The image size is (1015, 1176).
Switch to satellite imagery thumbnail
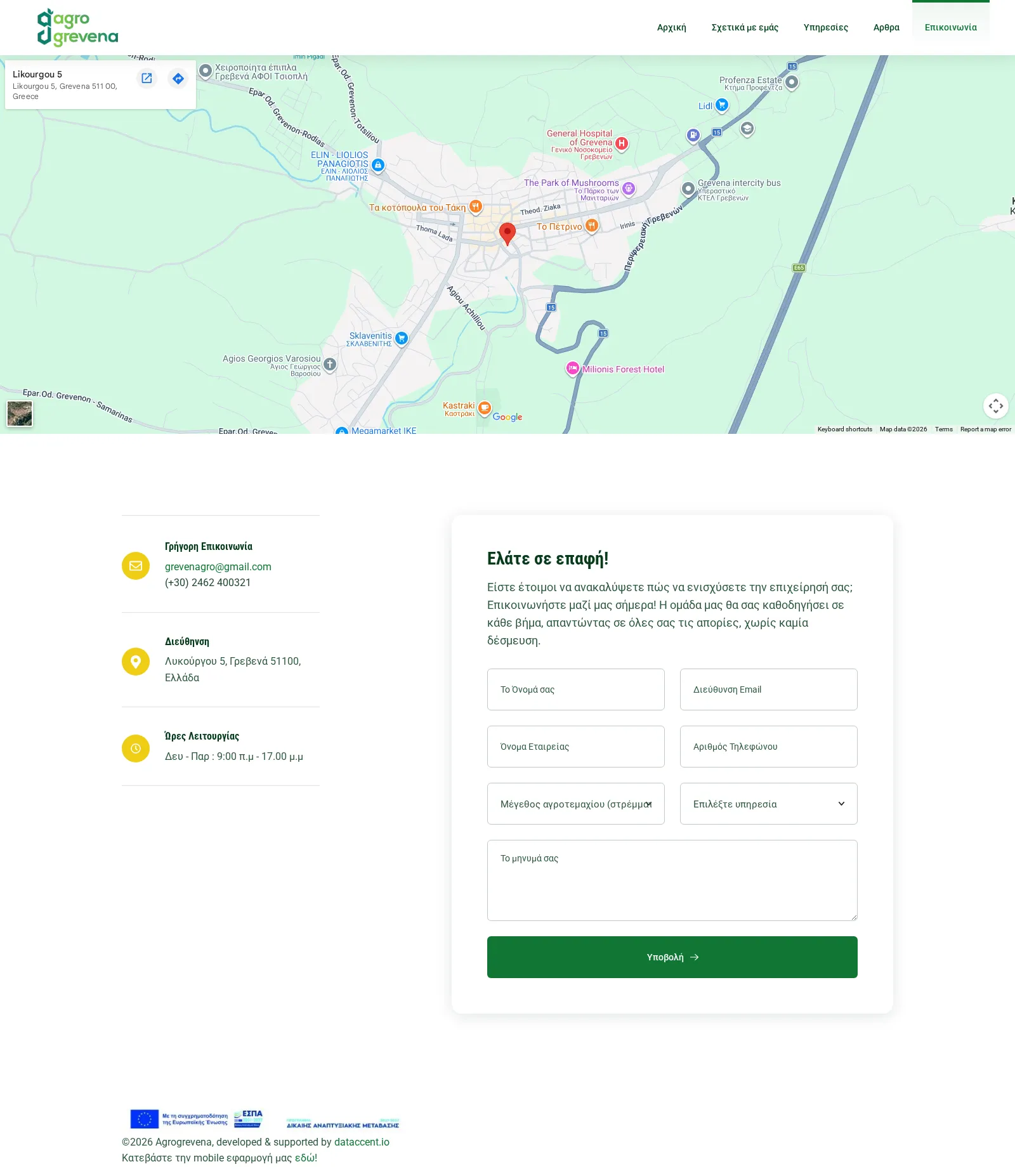(x=20, y=414)
